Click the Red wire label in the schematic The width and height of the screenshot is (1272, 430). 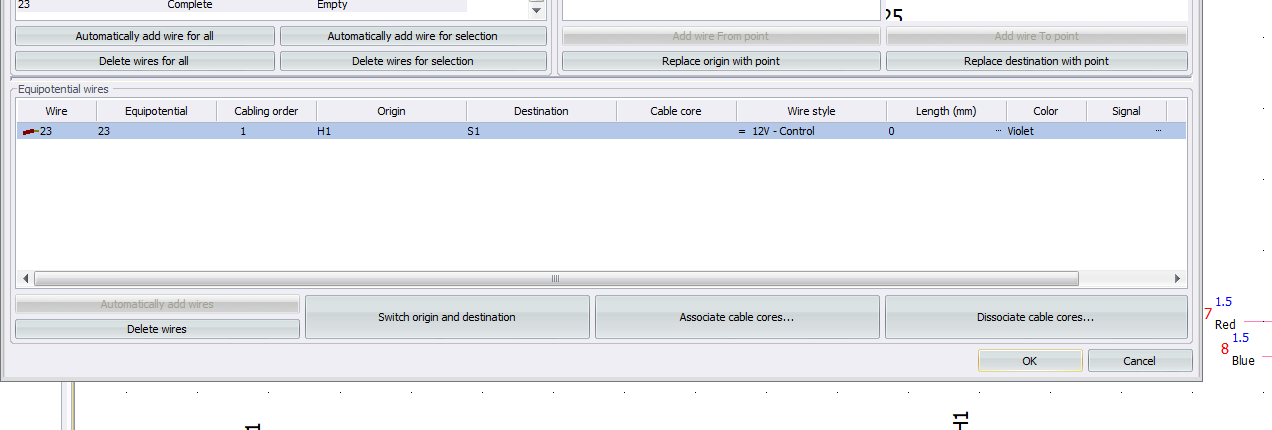(1225, 325)
